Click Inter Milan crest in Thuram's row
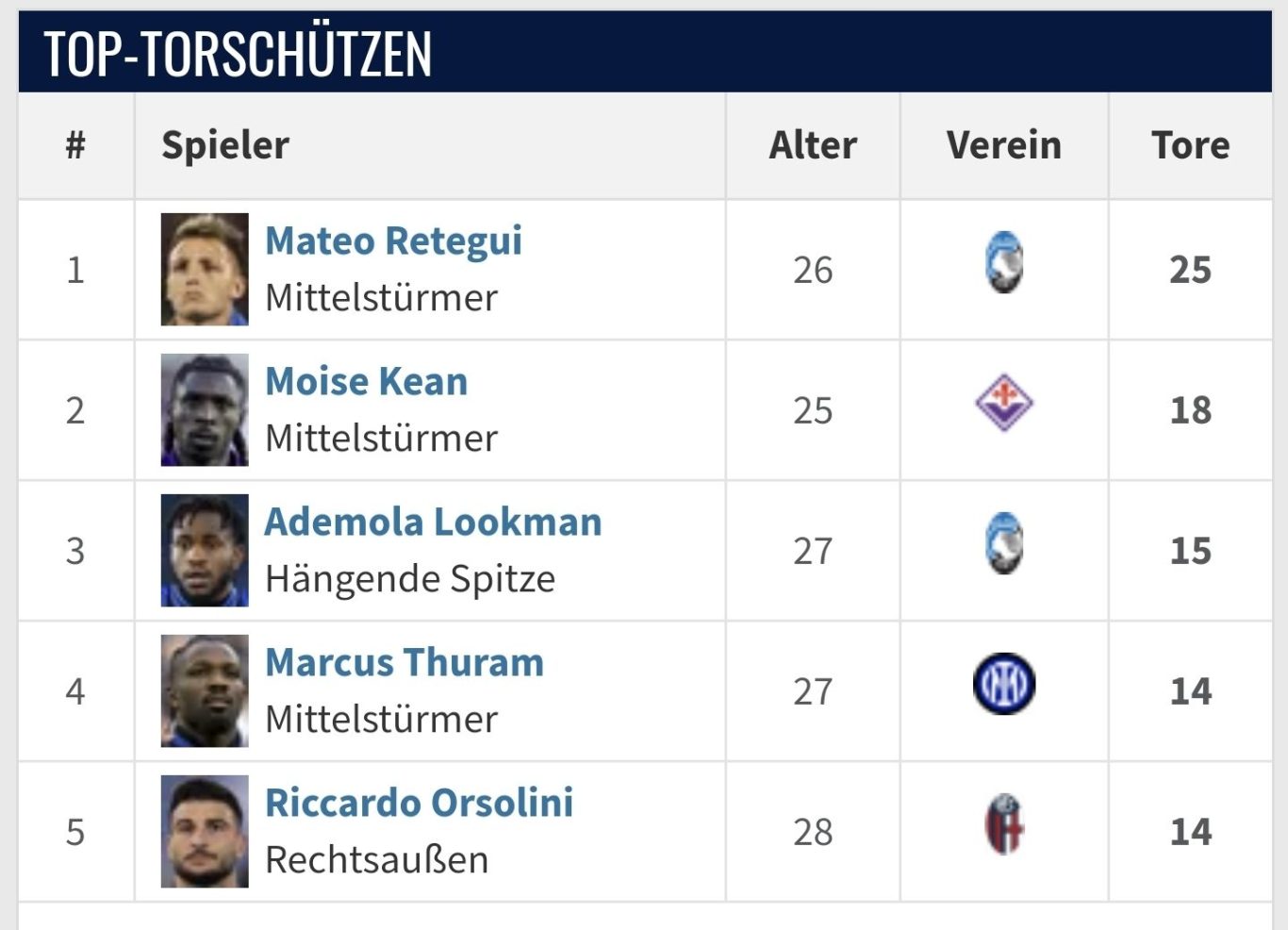Viewport: 1288px width, 930px height. 1004,684
